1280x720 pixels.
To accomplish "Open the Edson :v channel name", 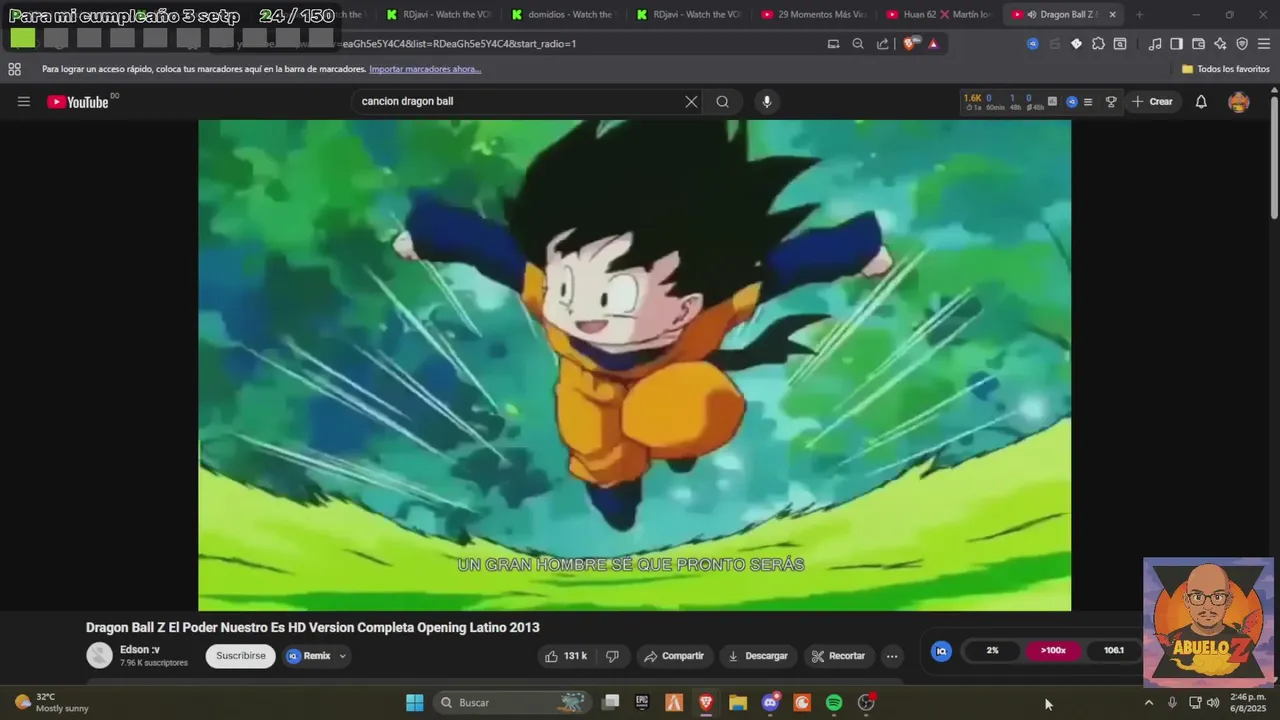I will tap(140, 650).
